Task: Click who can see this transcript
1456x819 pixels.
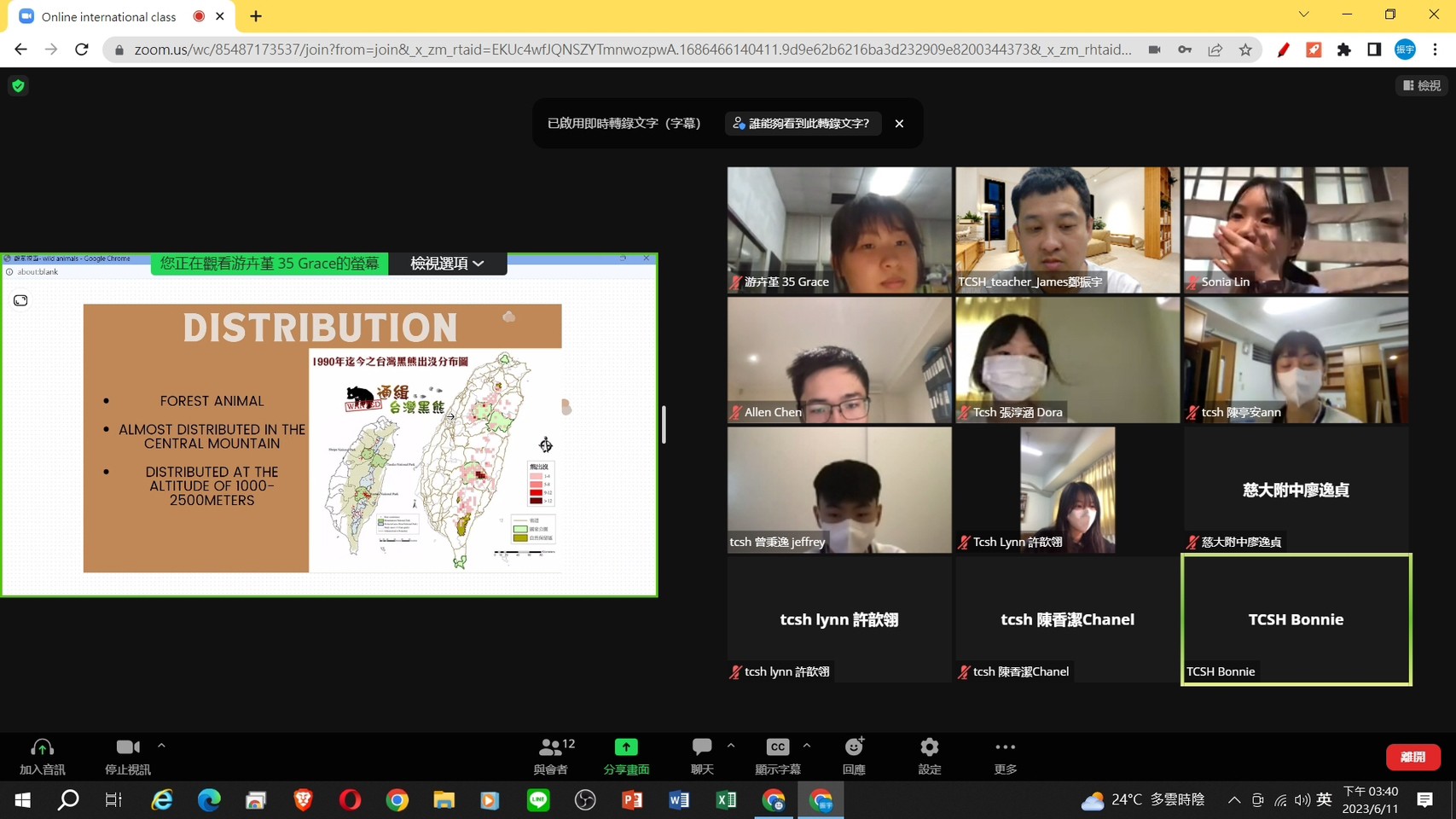Action: [802, 124]
